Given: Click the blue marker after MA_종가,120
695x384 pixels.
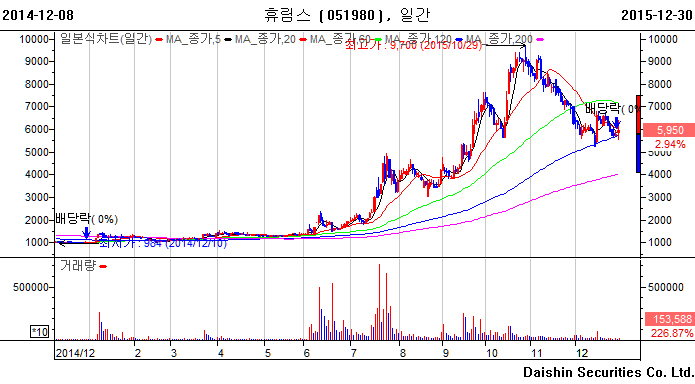Looking at the screenshot, I should (x=459, y=40).
